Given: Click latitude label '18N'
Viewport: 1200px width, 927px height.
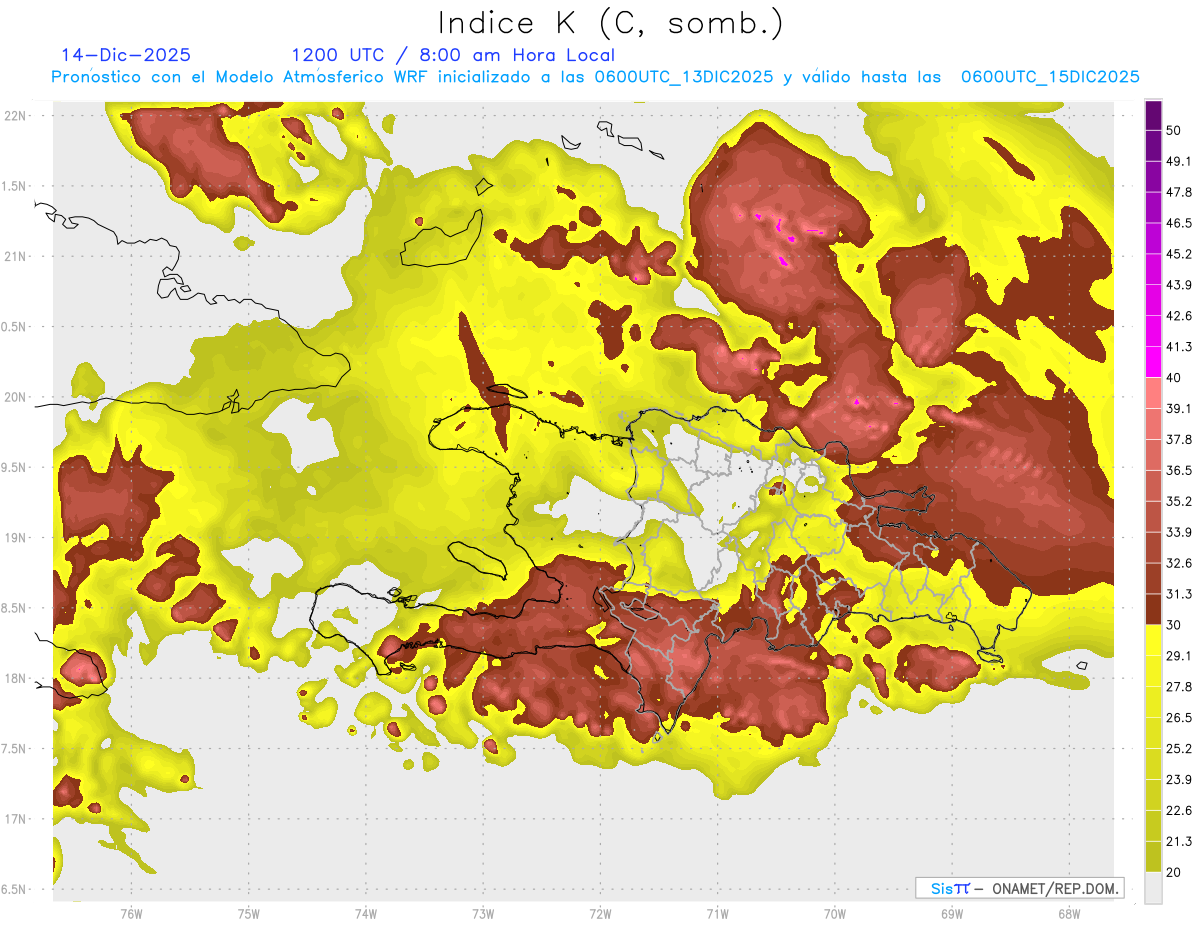Looking at the screenshot, I should click(x=14, y=678).
